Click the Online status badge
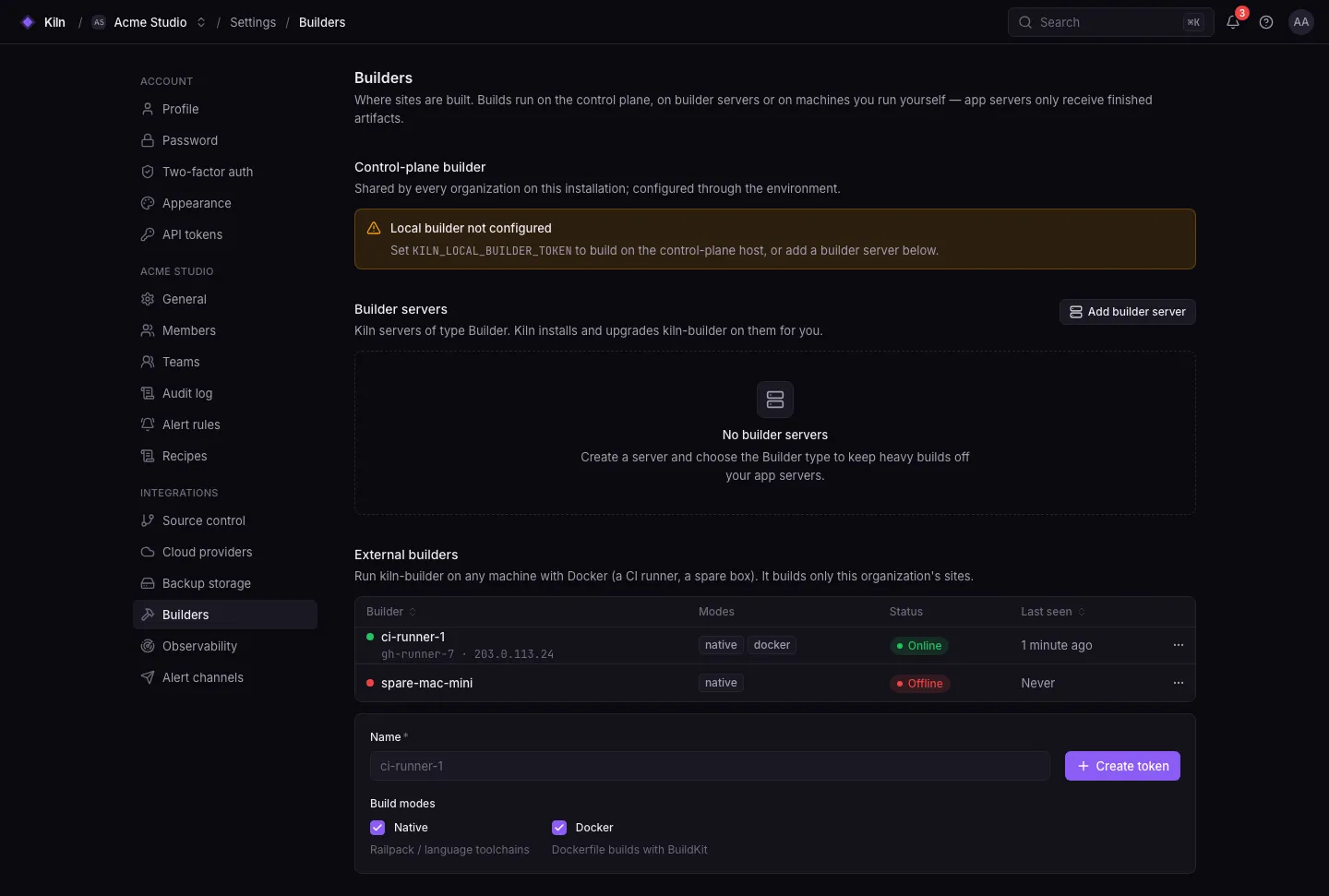 click(x=919, y=646)
